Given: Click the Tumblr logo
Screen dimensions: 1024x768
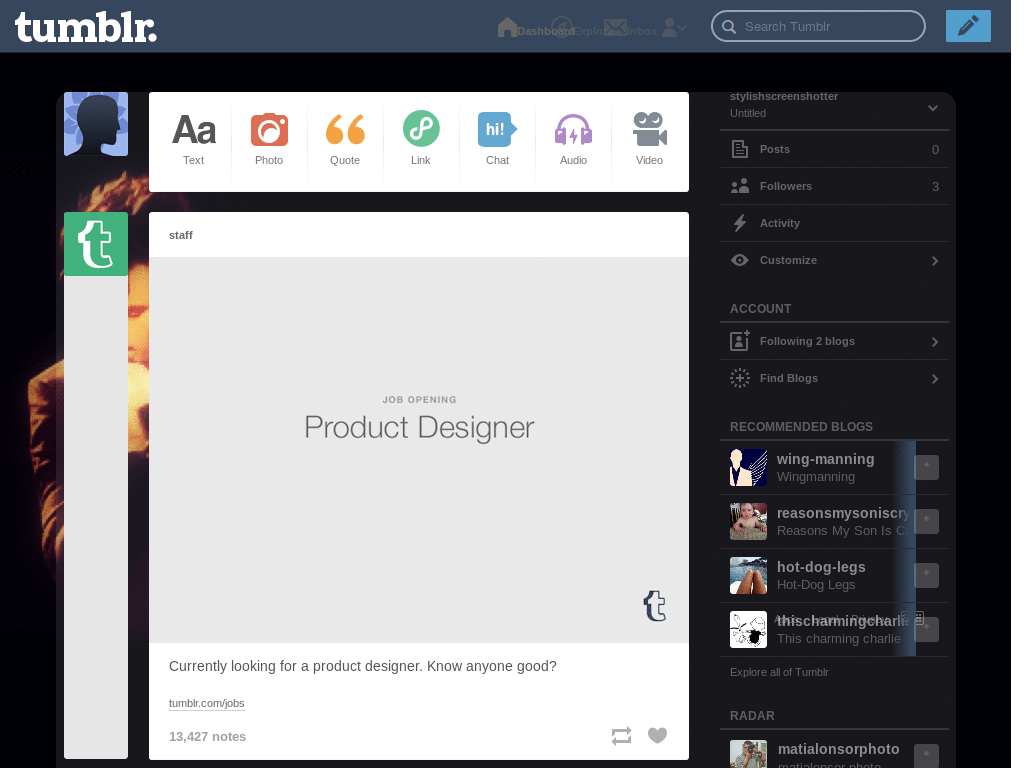Looking at the screenshot, I should tap(86, 28).
